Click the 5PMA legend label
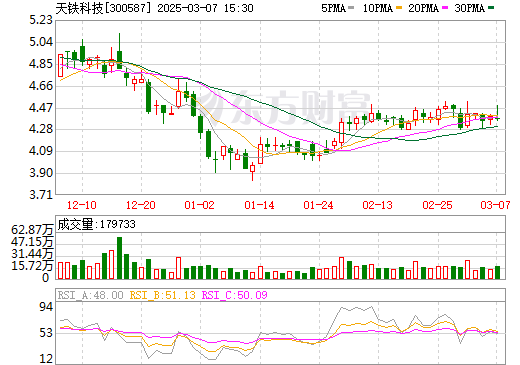Image resolution: width=520 pixels, height=365 pixels. click(333, 8)
